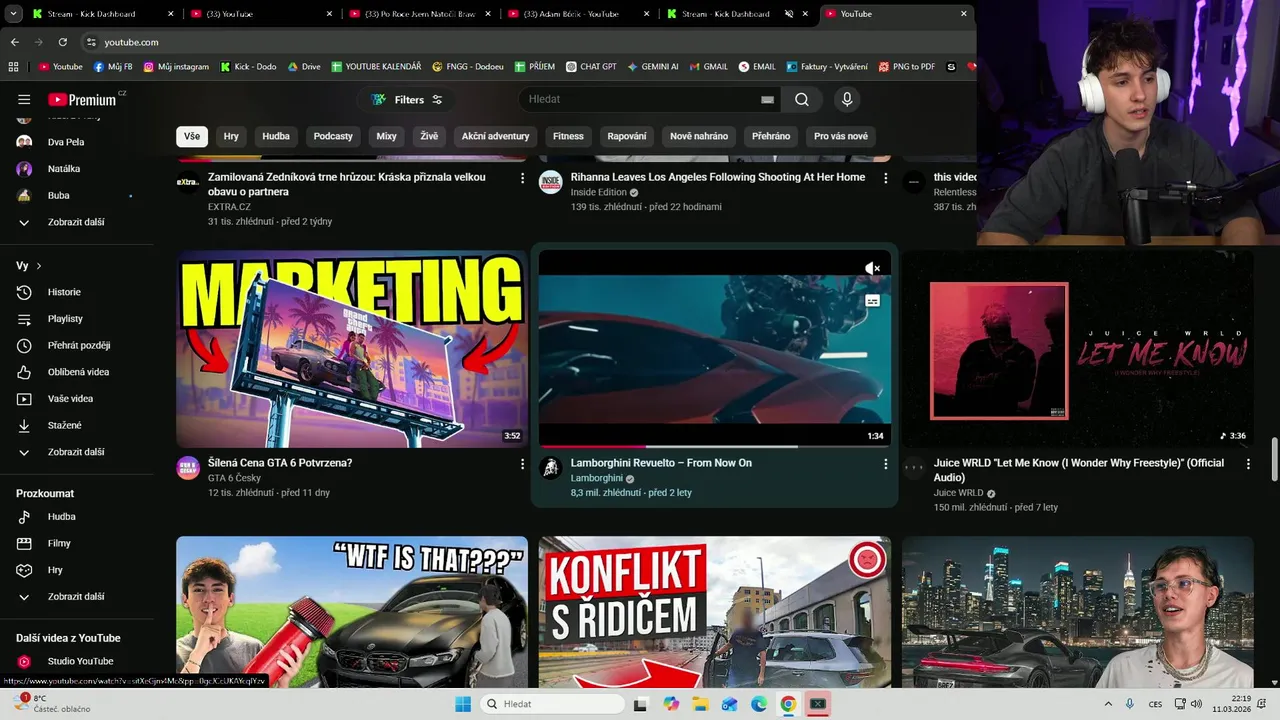Open the on-screen keyboard icon in search
The height and width of the screenshot is (720, 1280).
click(767, 99)
